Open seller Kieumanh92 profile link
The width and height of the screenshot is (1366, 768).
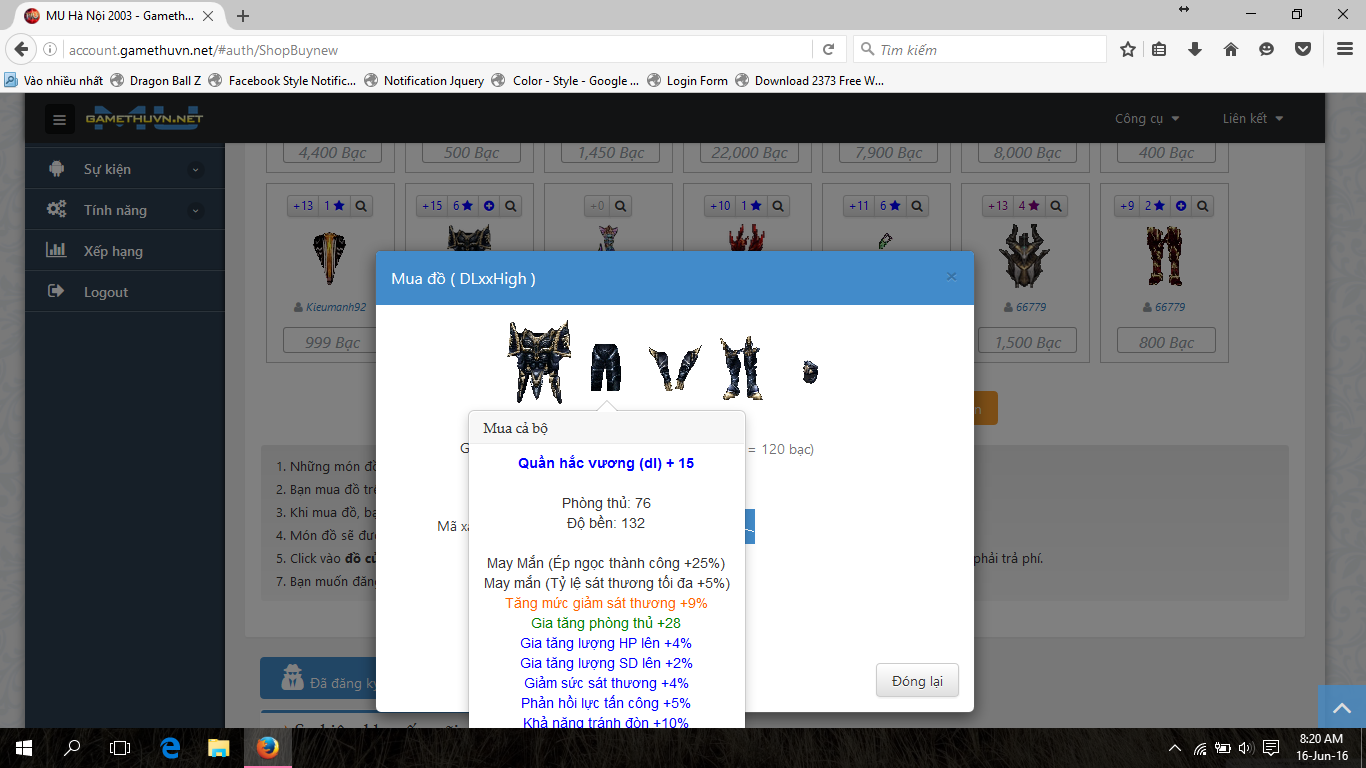coord(336,307)
